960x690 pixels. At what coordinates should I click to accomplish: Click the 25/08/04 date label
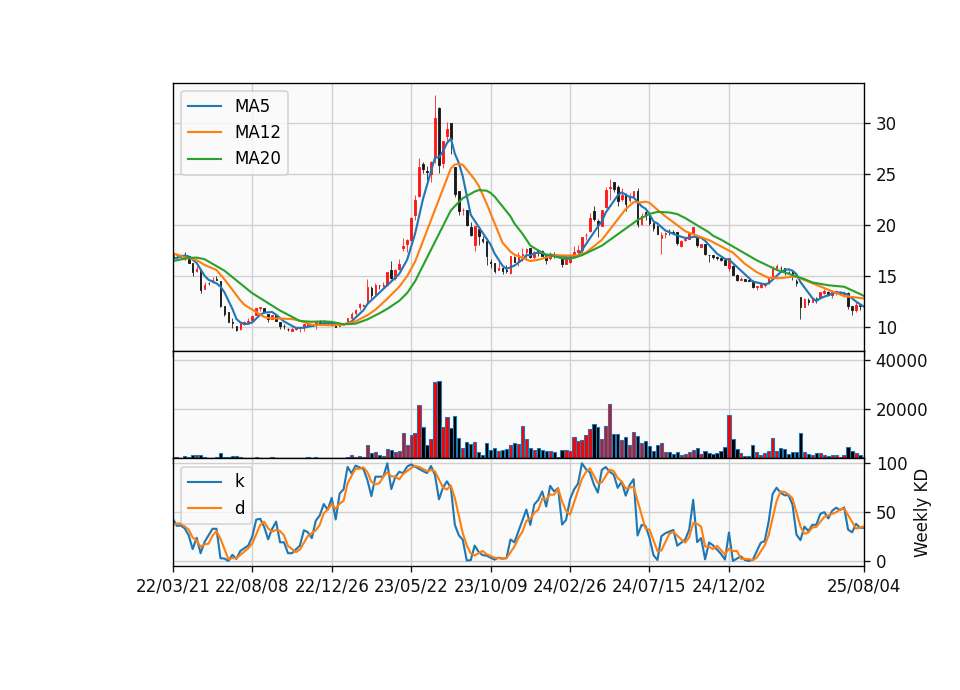[x=864, y=586]
